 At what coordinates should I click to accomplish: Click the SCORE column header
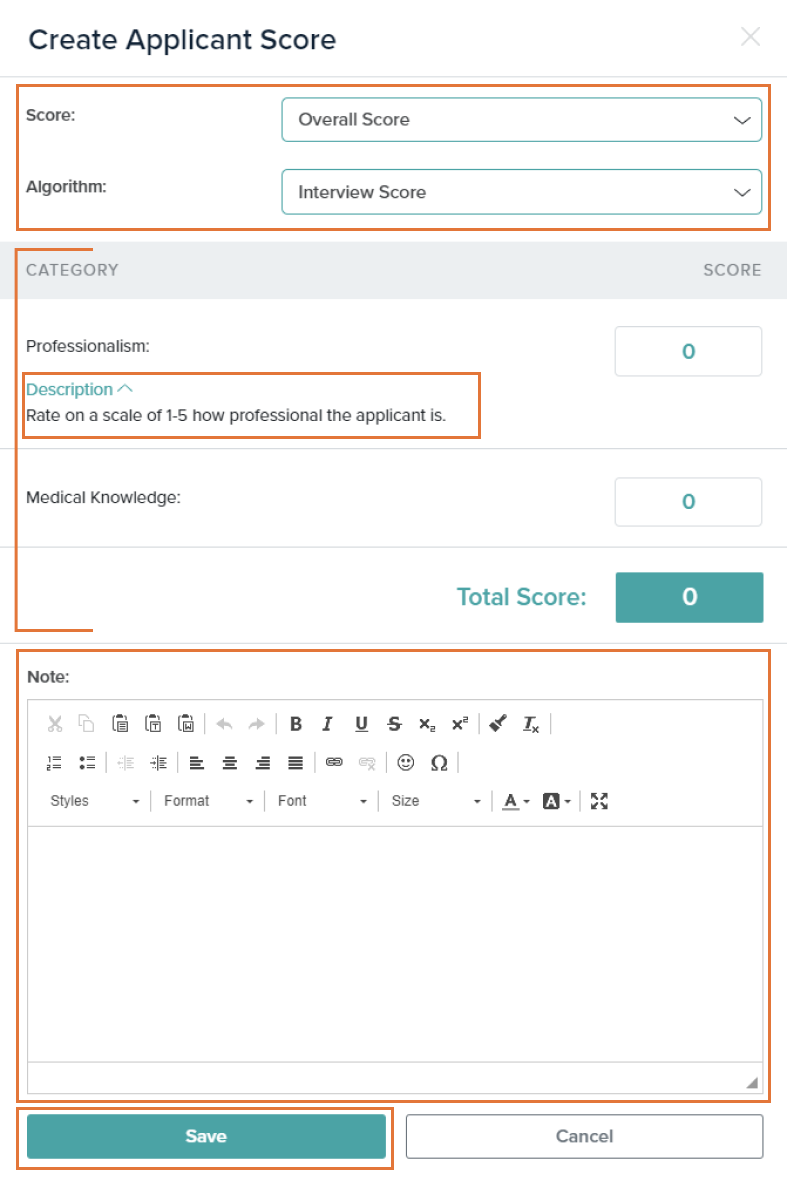tap(732, 270)
